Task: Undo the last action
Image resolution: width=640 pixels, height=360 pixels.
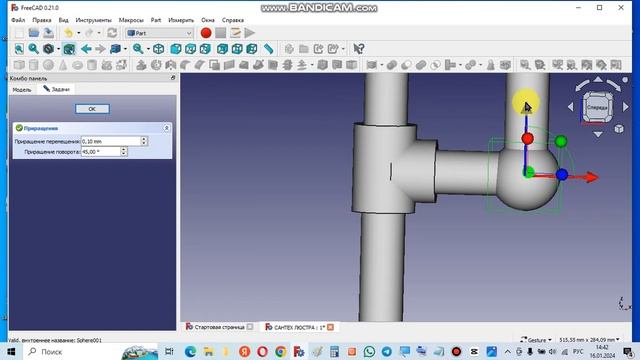Action: coord(69,33)
